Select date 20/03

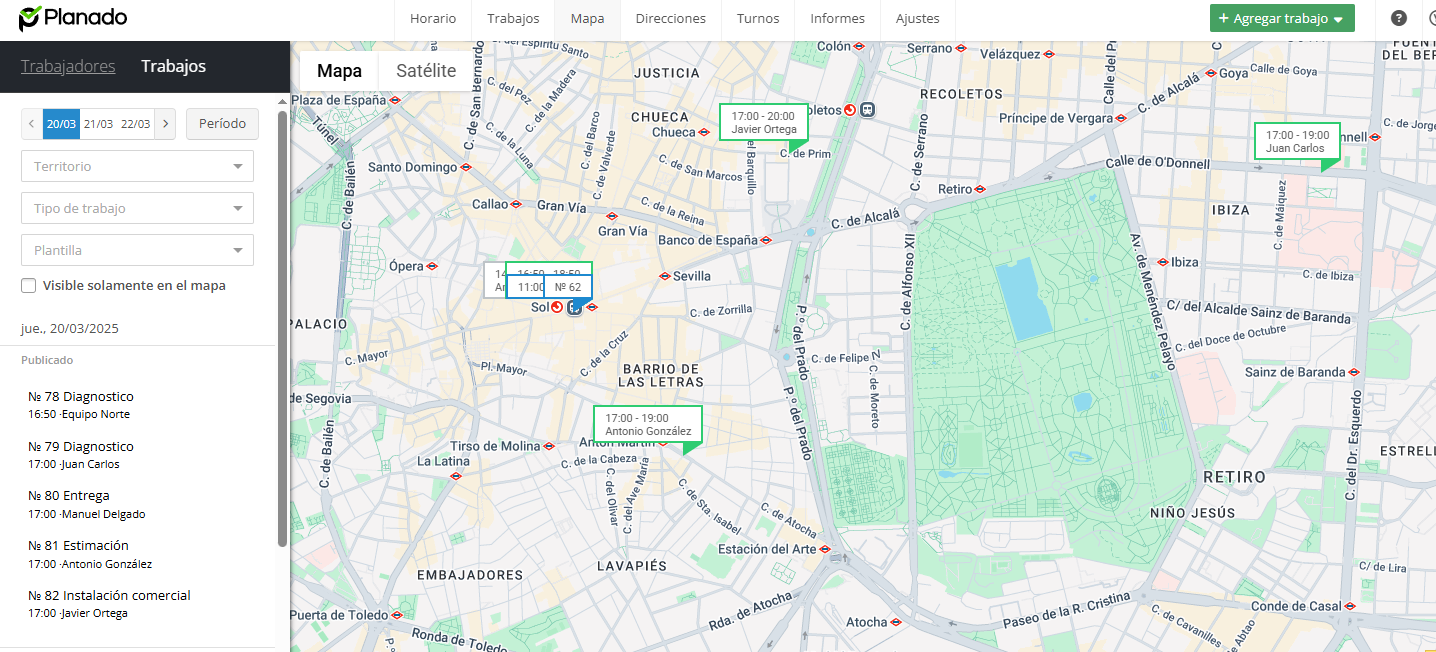[x=61, y=124]
